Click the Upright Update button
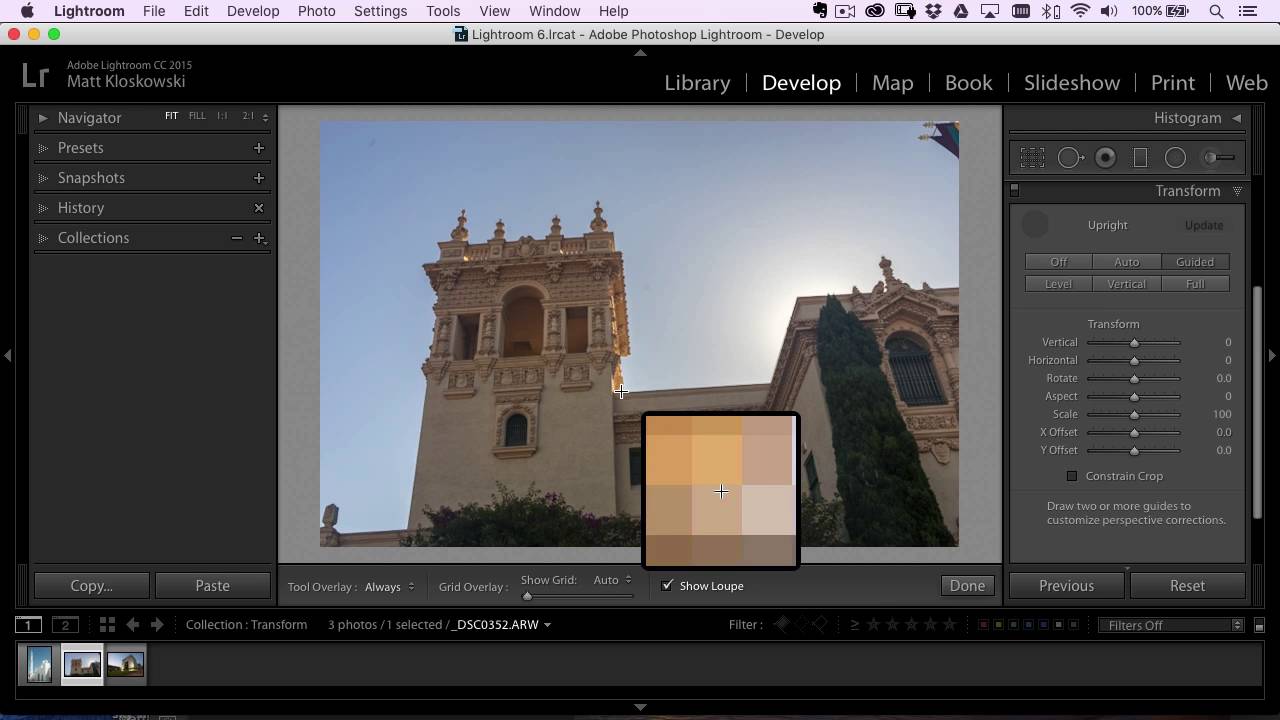Screen dimensions: 1280x720 pyautogui.click(x=1204, y=225)
